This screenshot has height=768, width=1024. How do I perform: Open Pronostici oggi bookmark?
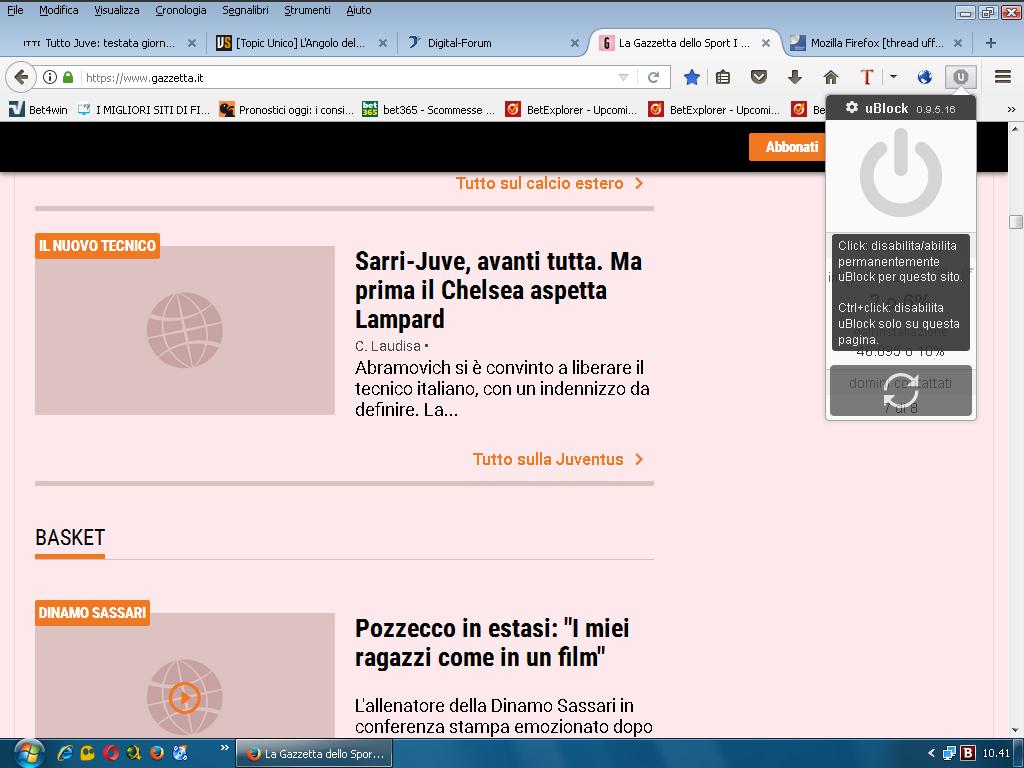point(286,110)
